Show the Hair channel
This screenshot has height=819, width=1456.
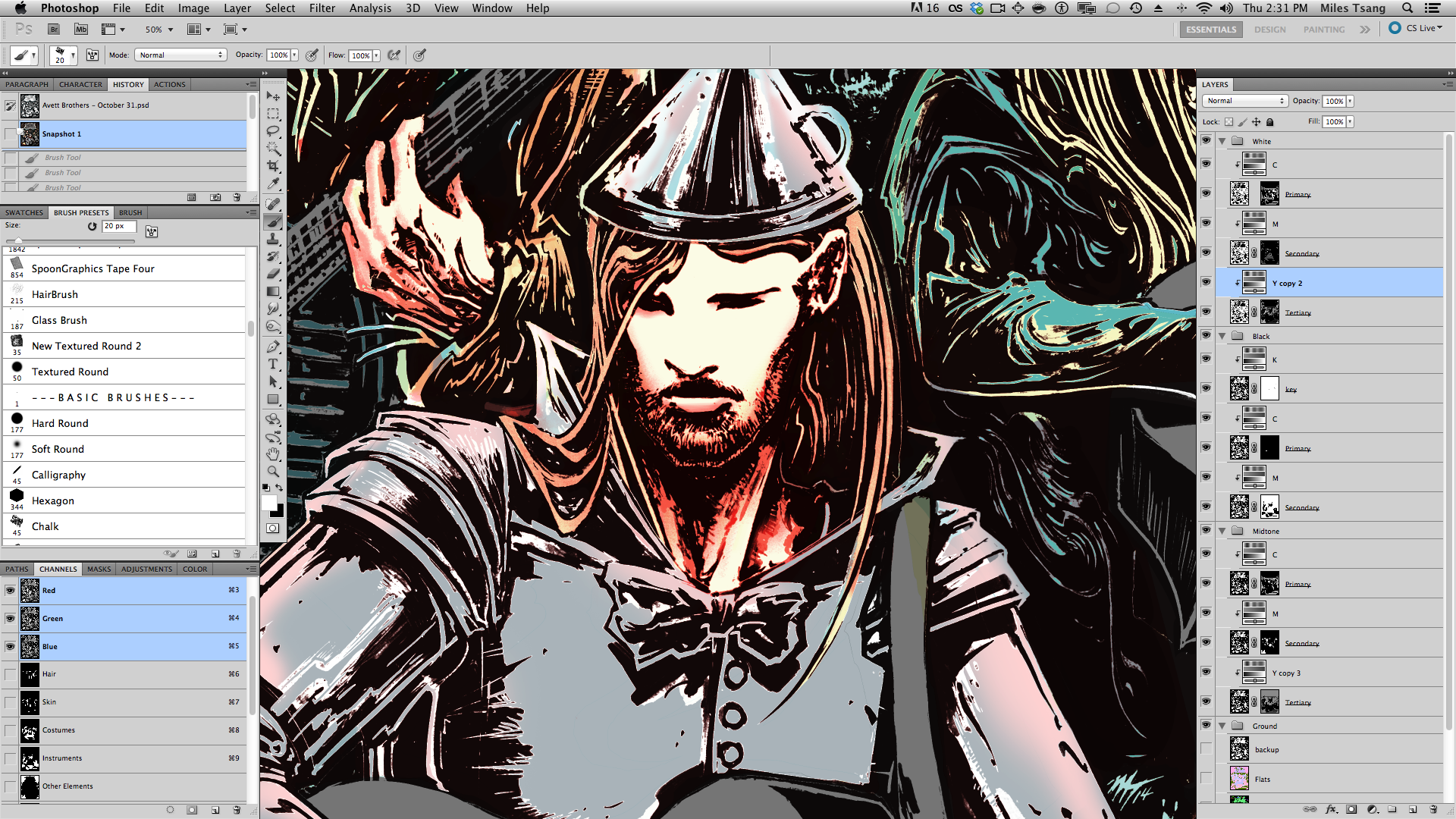tap(10, 674)
